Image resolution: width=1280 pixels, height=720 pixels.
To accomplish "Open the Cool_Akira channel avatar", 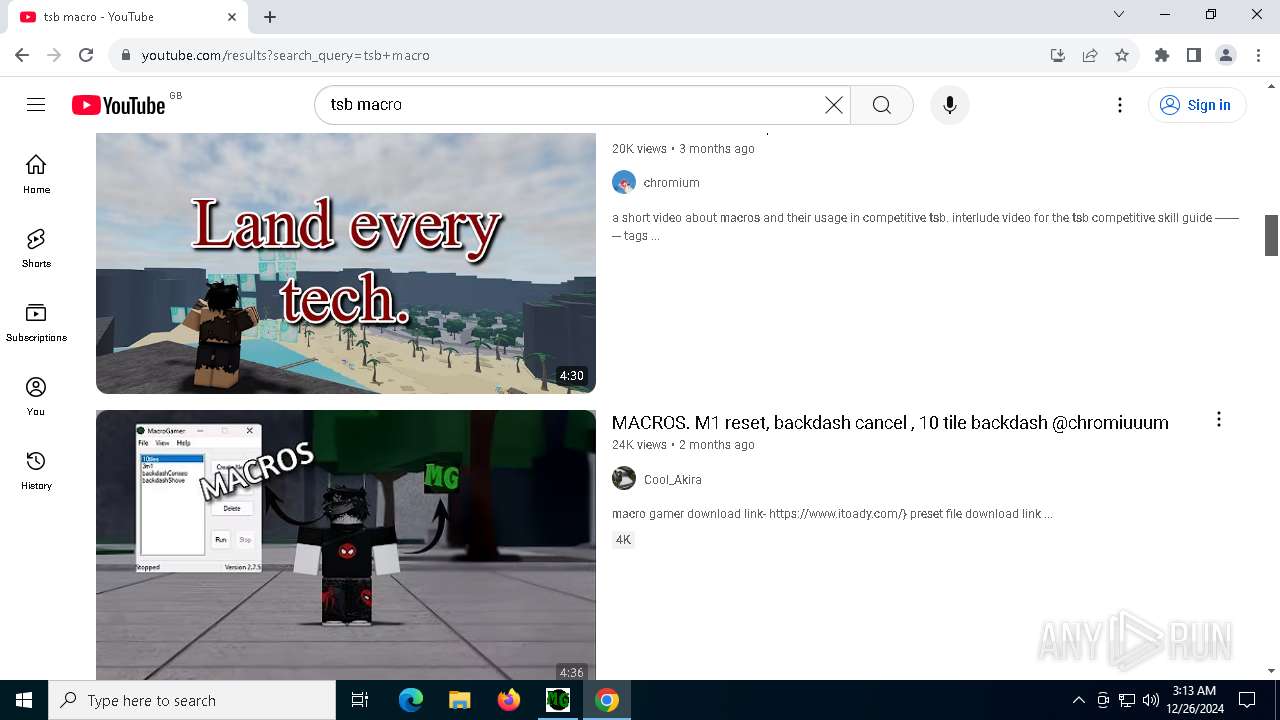I will click(624, 479).
